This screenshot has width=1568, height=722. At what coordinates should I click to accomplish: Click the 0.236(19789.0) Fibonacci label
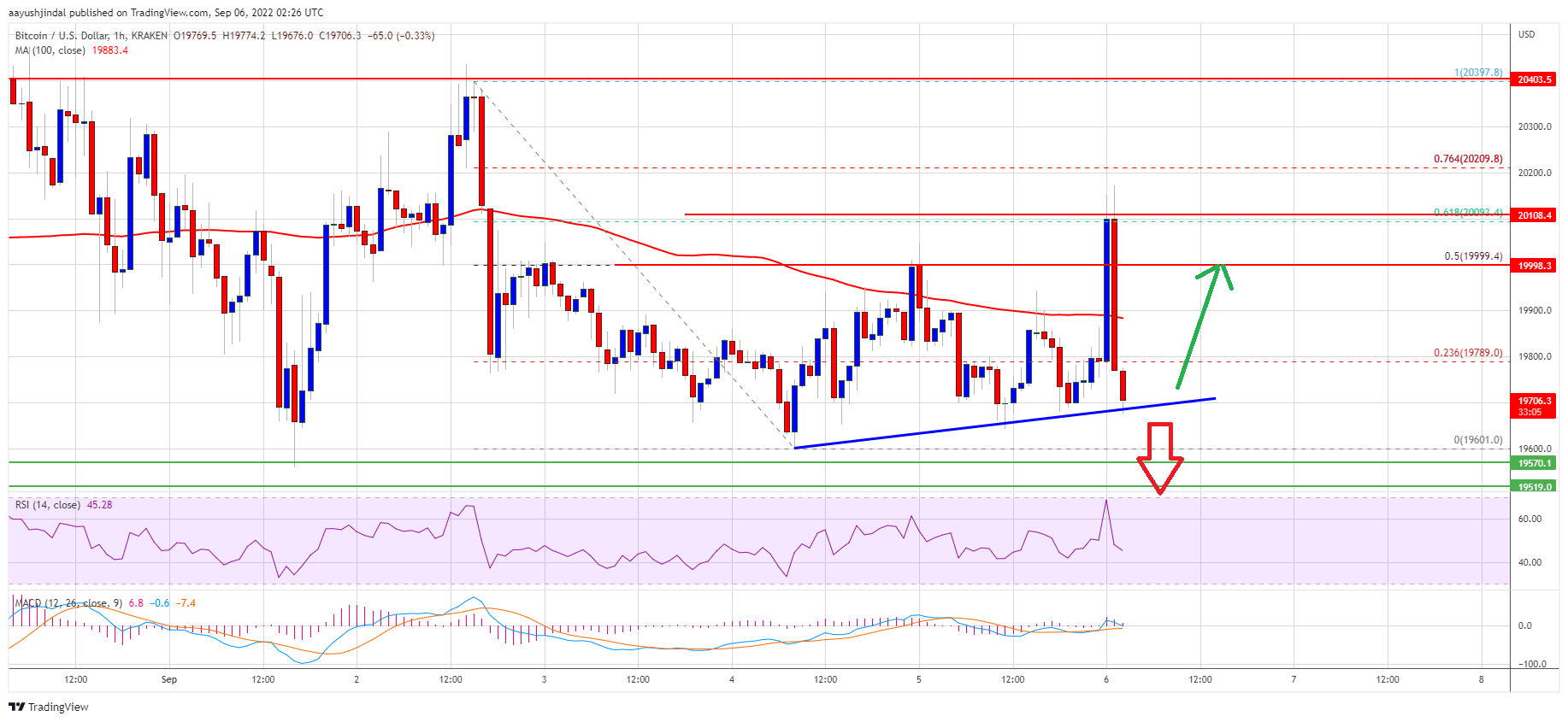(x=1467, y=353)
